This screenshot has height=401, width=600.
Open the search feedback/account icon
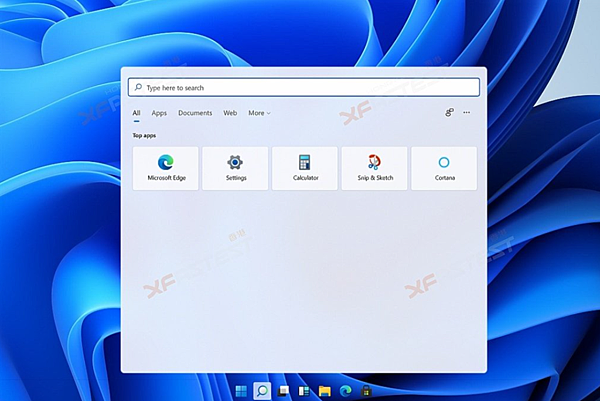coord(449,112)
